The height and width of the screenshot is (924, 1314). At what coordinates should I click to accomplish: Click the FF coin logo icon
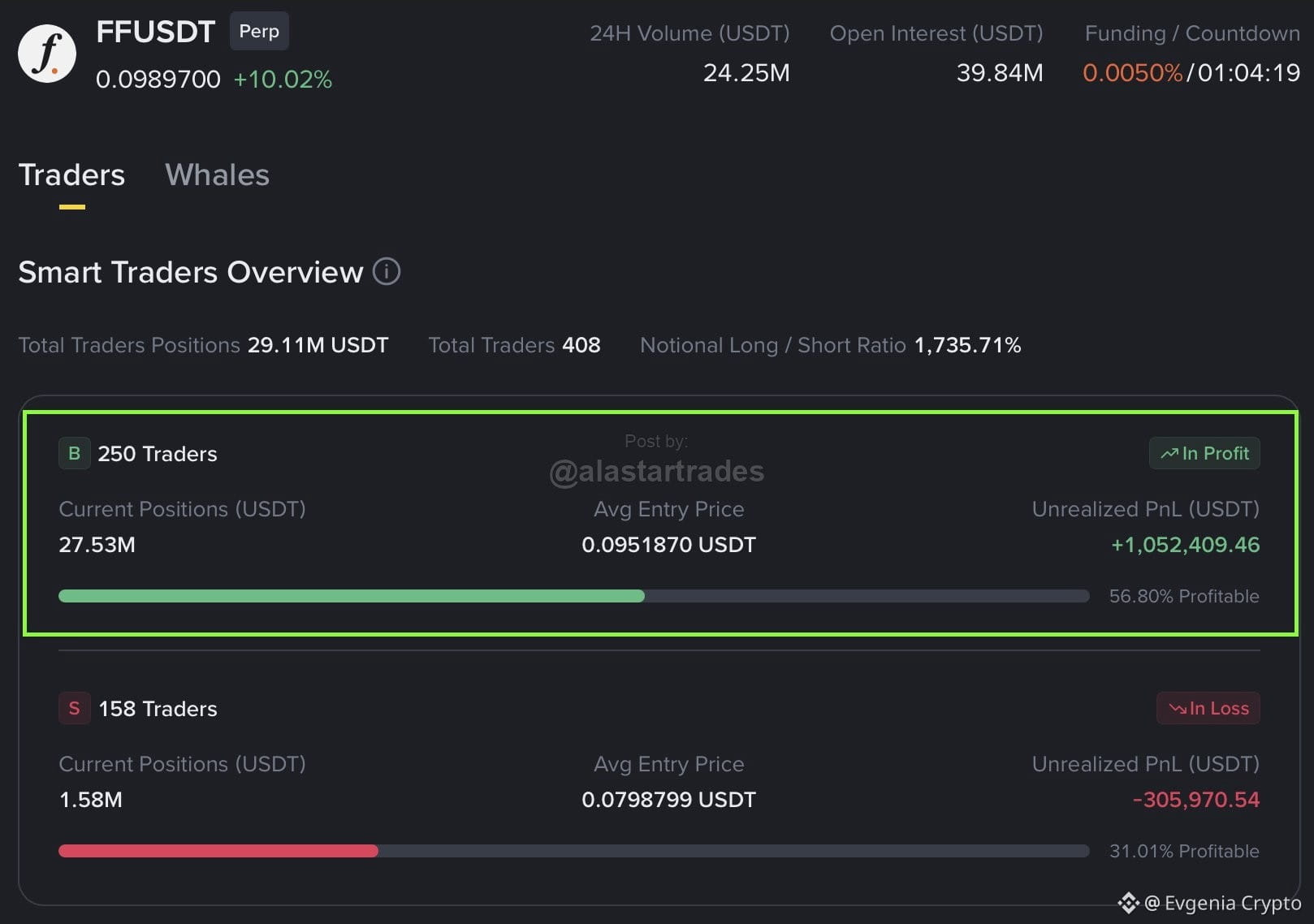click(x=47, y=54)
